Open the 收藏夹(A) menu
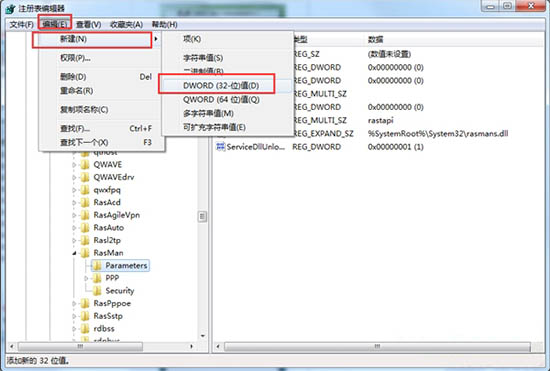 click(x=126, y=25)
